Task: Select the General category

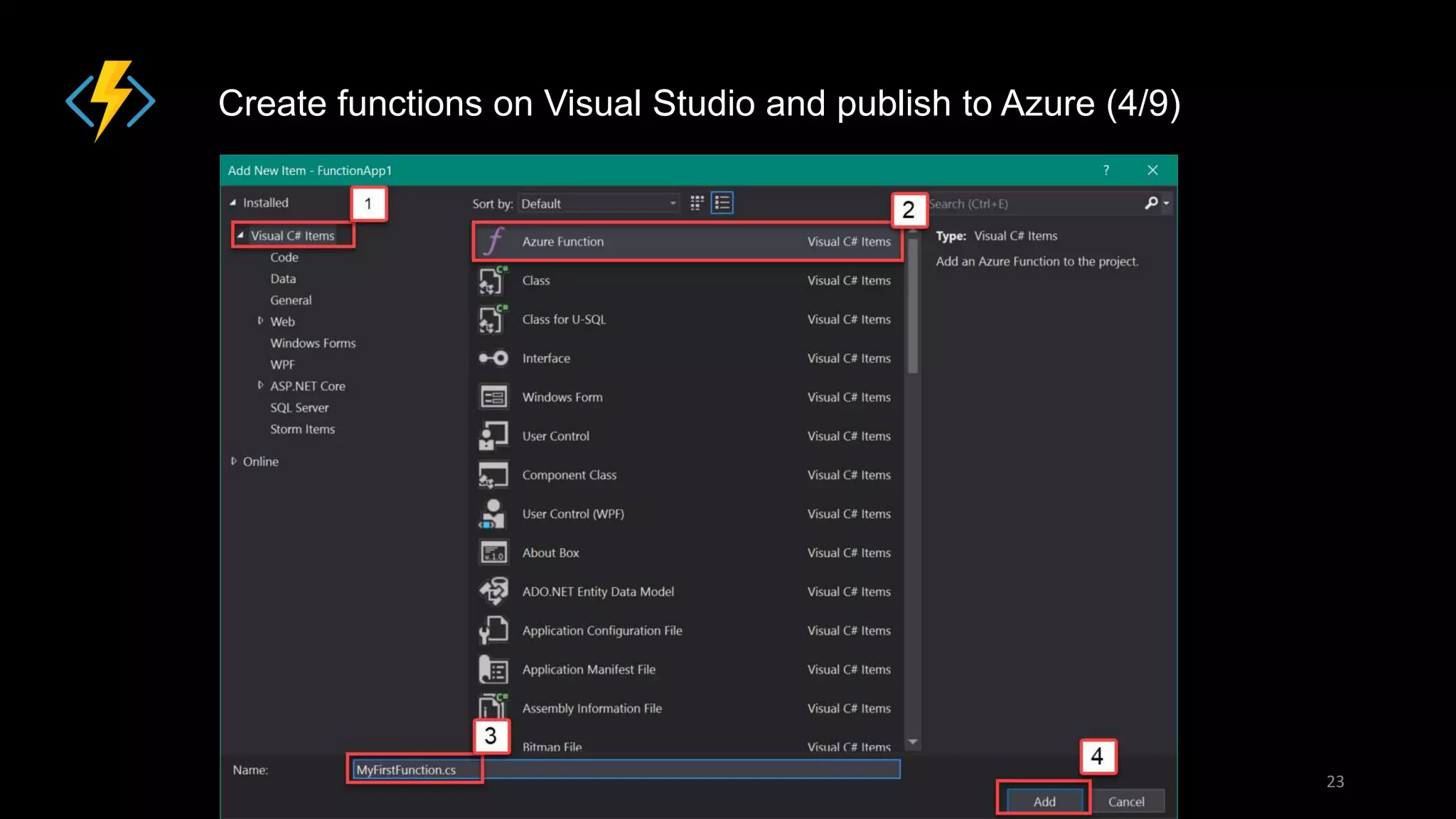Action: [x=291, y=300]
